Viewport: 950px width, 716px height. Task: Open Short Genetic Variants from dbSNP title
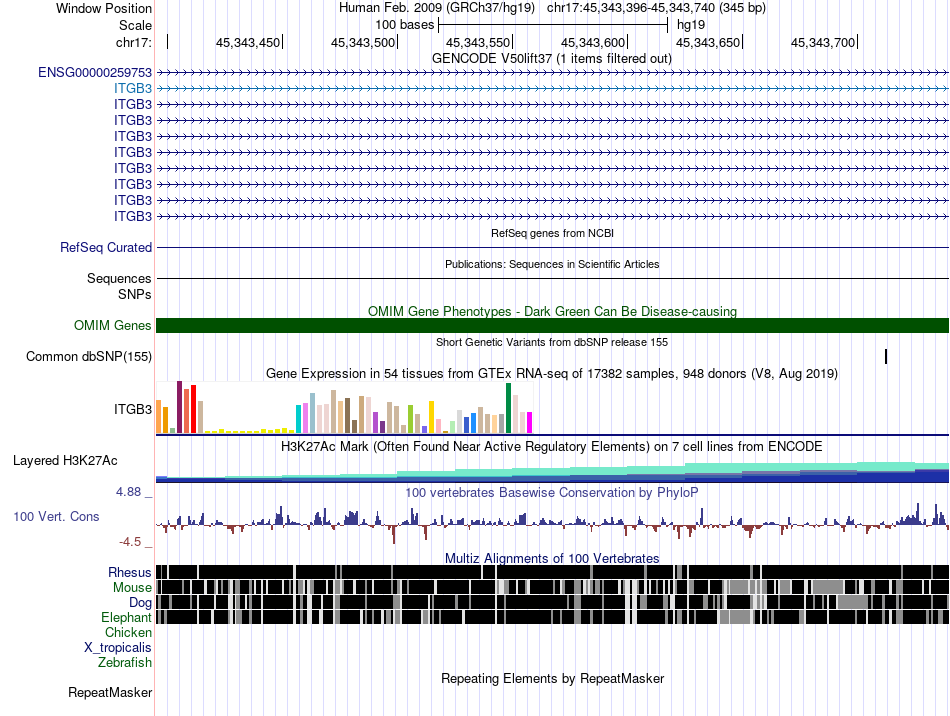pos(552,342)
